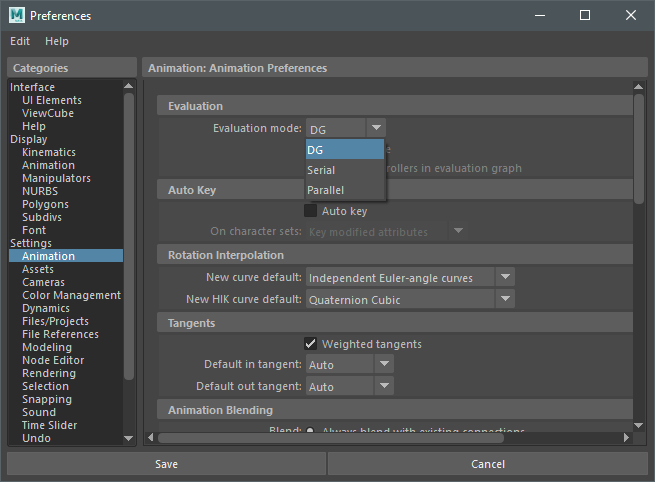Screen dimensions: 655x482
Task: Open the New HIK curve default dropdown
Action: tap(505, 299)
